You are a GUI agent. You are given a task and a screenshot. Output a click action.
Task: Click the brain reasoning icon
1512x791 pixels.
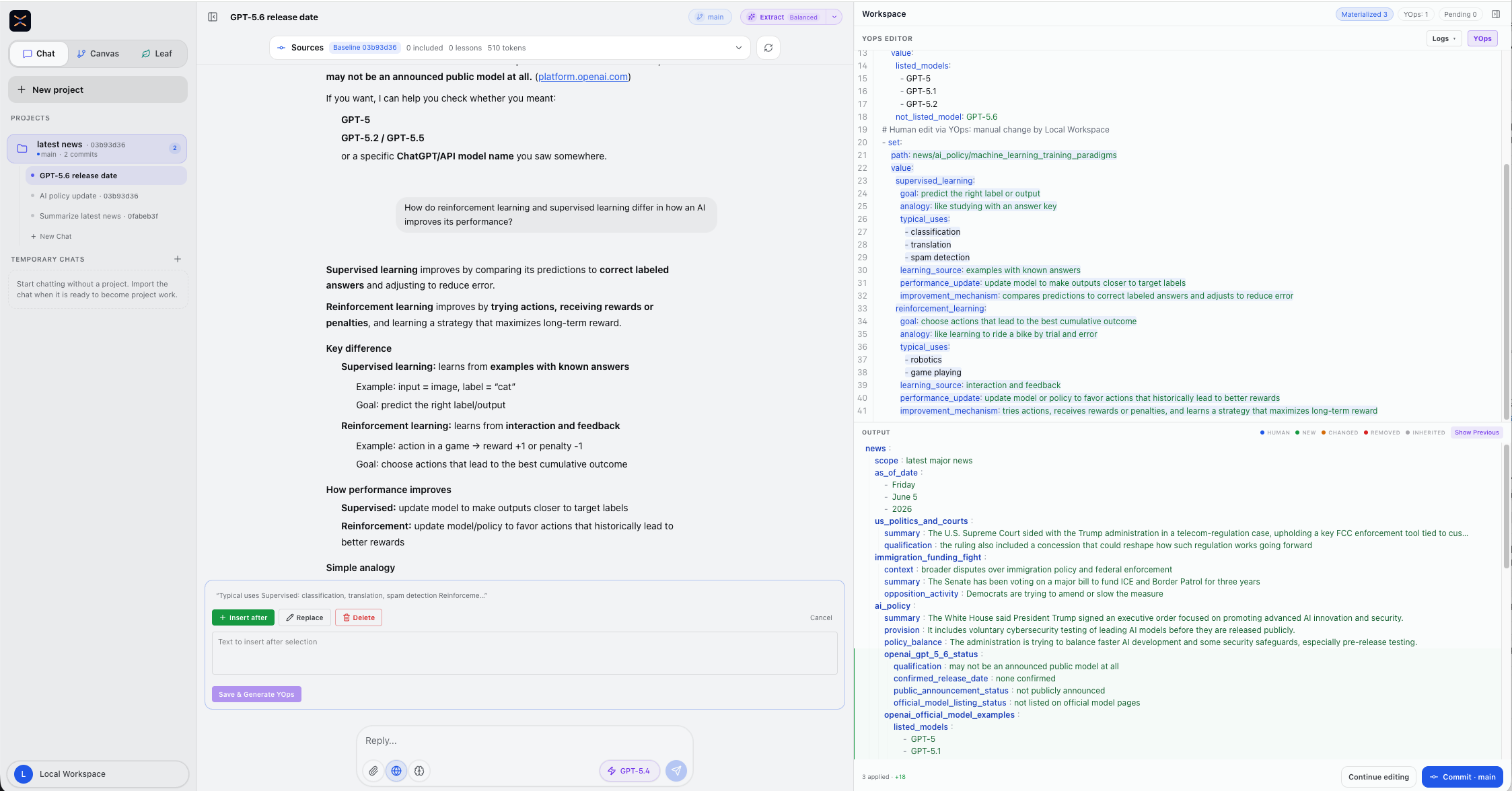[419, 771]
